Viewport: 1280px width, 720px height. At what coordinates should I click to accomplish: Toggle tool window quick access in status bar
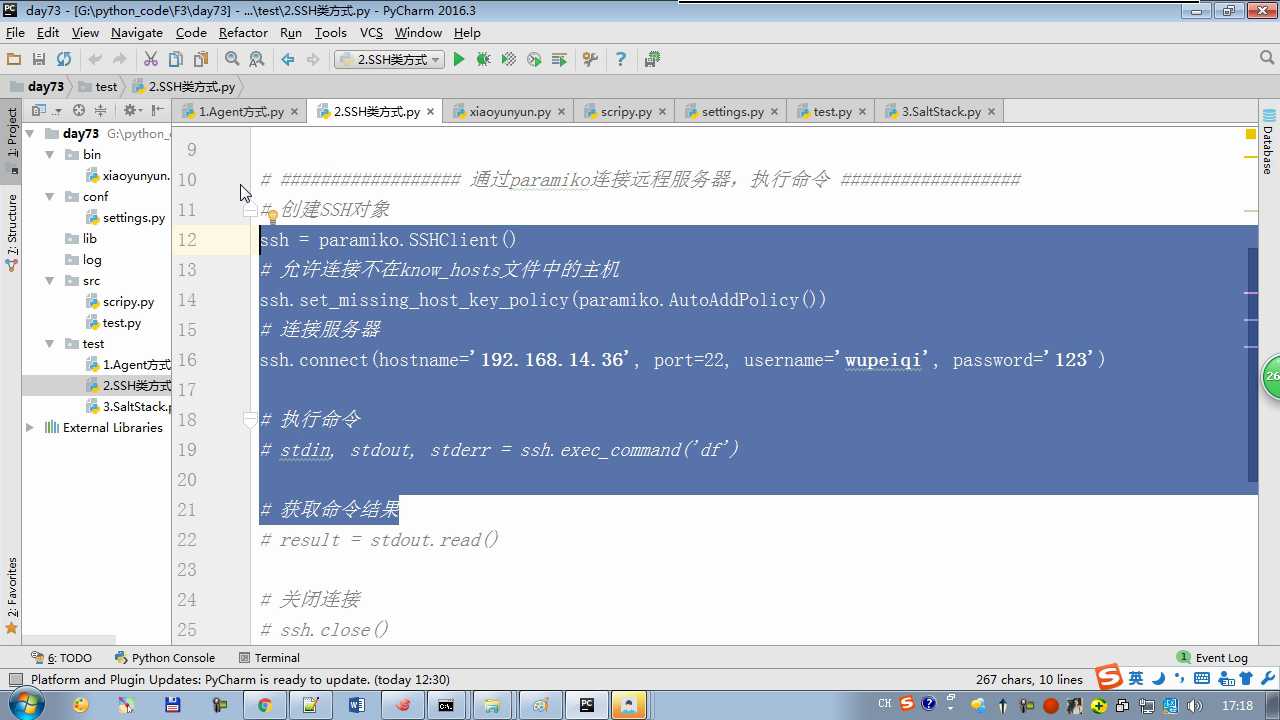click(15, 680)
